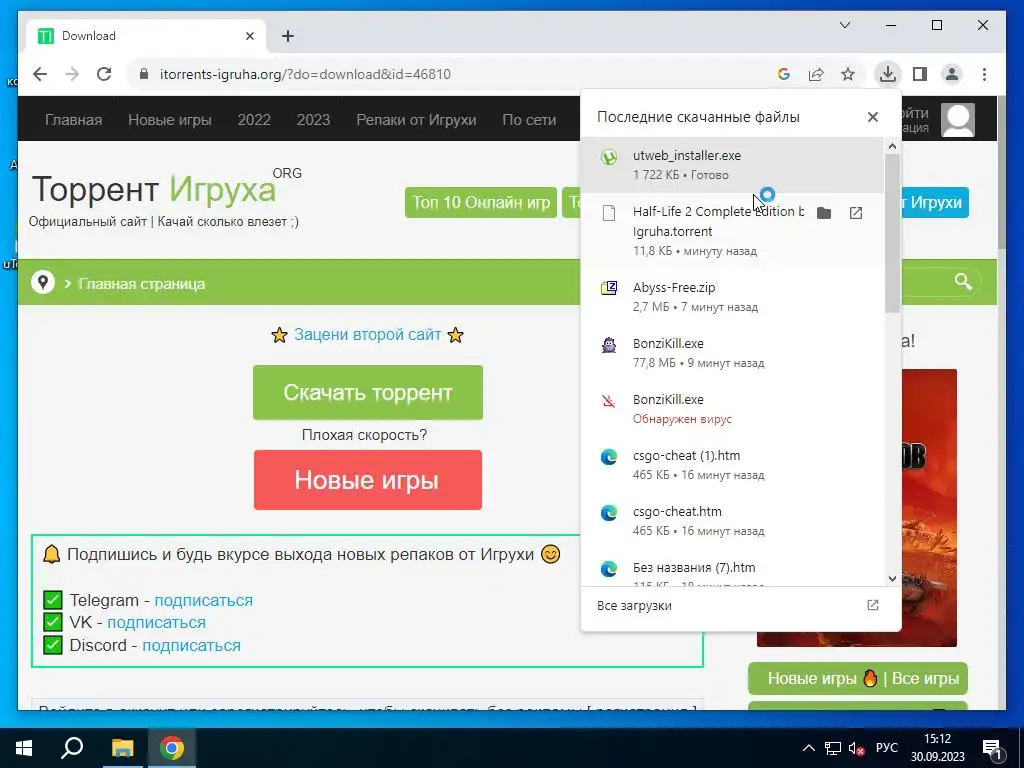Open the 77,8 МБ BonziKill.exe entry
Viewport: 1024px width, 768px height.
tap(731, 353)
